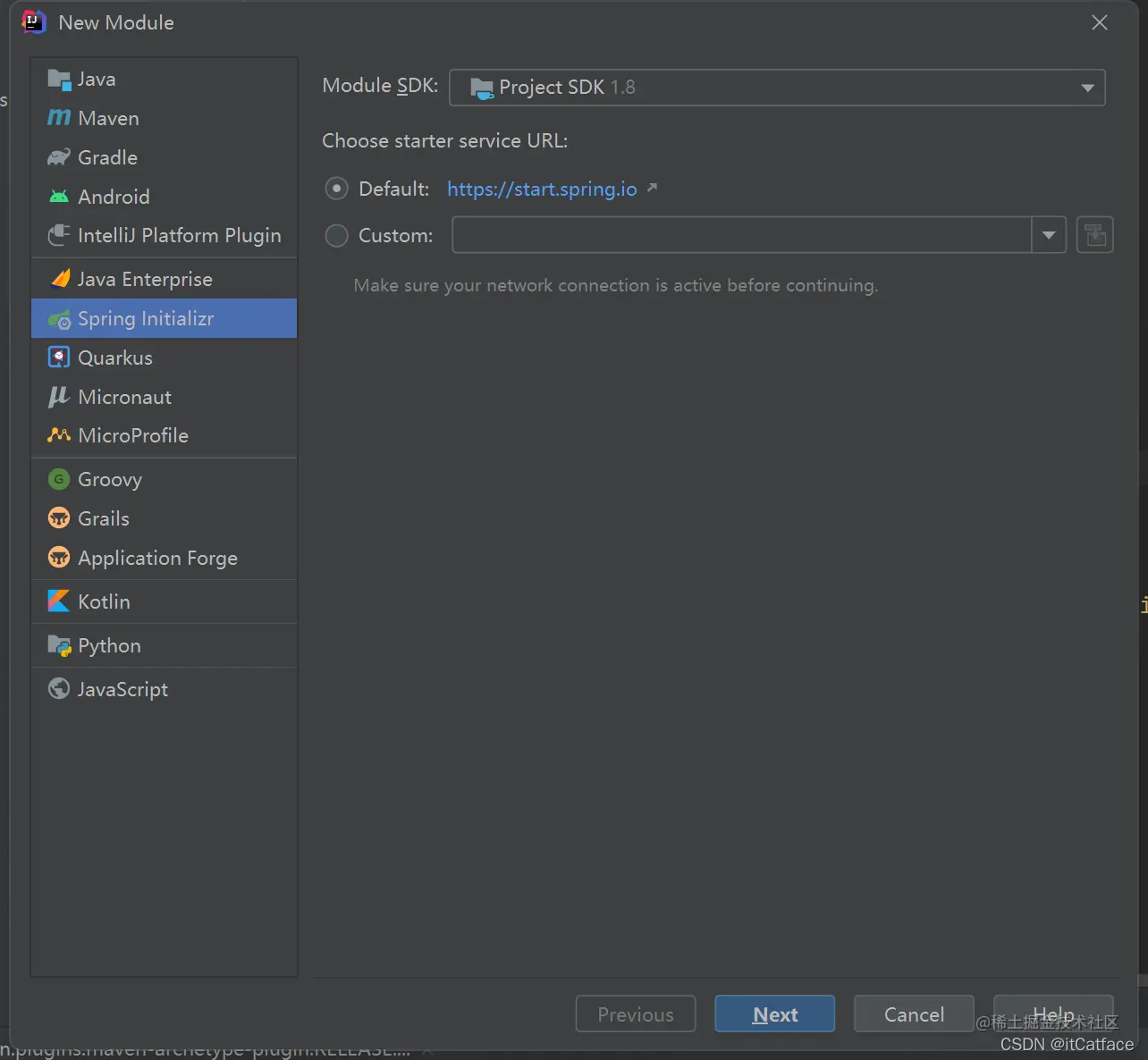This screenshot has height=1060, width=1148.
Task: Select the 'JavaScript' entry text
Action: (122, 690)
